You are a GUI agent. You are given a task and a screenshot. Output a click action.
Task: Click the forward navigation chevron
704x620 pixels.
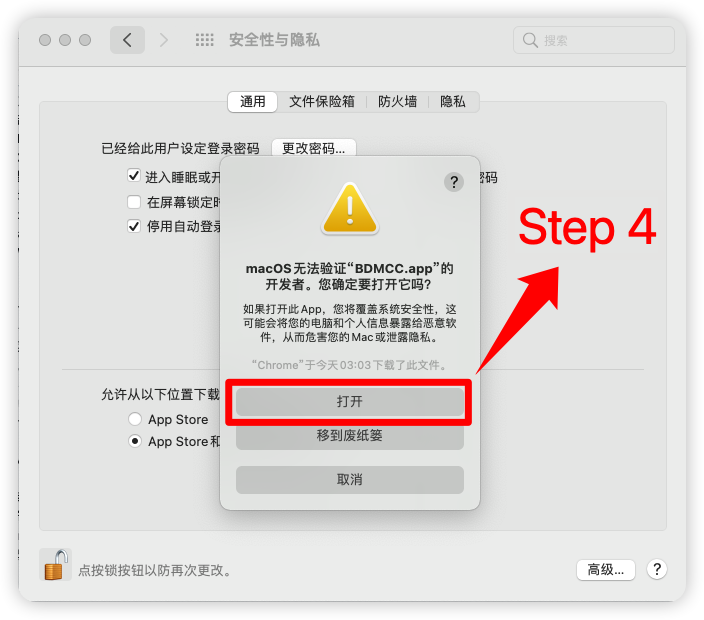(x=164, y=40)
